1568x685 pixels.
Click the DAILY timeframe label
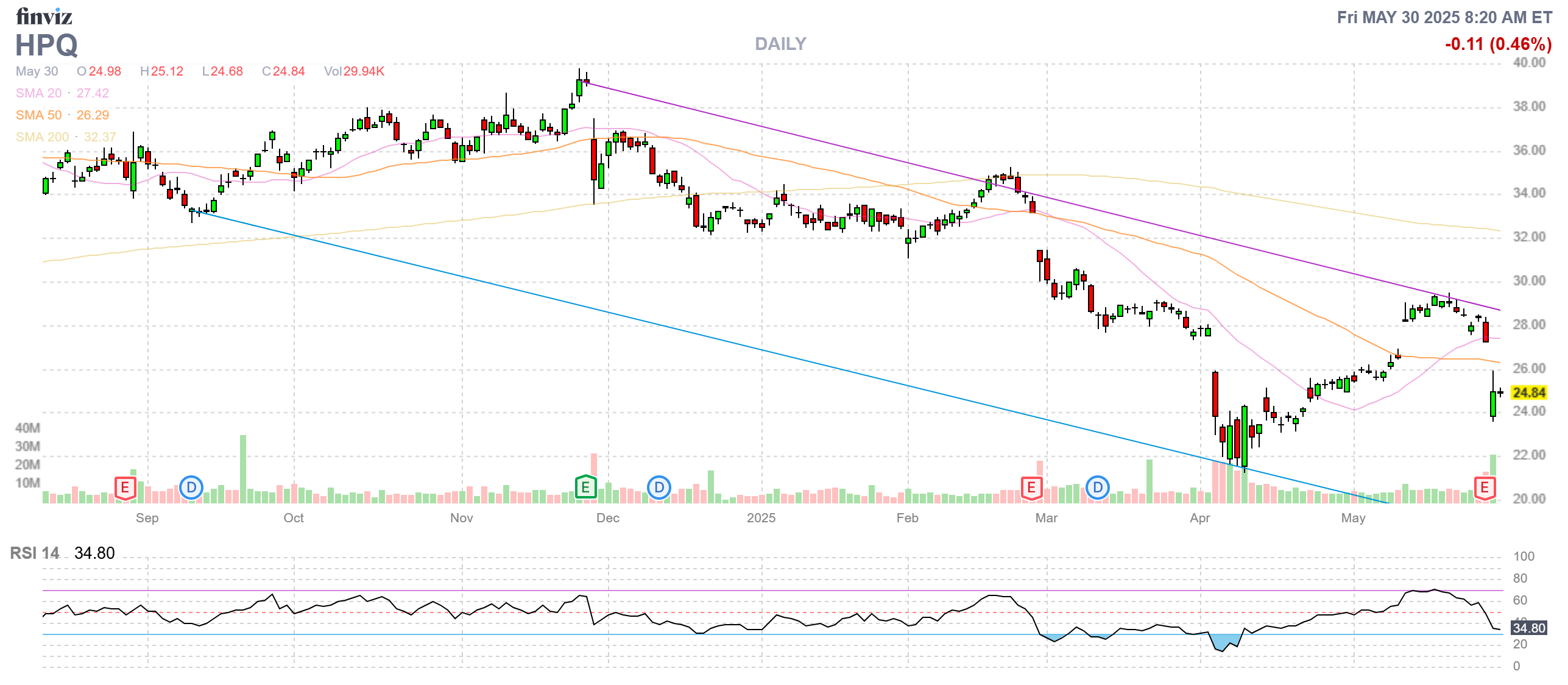(x=780, y=44)
